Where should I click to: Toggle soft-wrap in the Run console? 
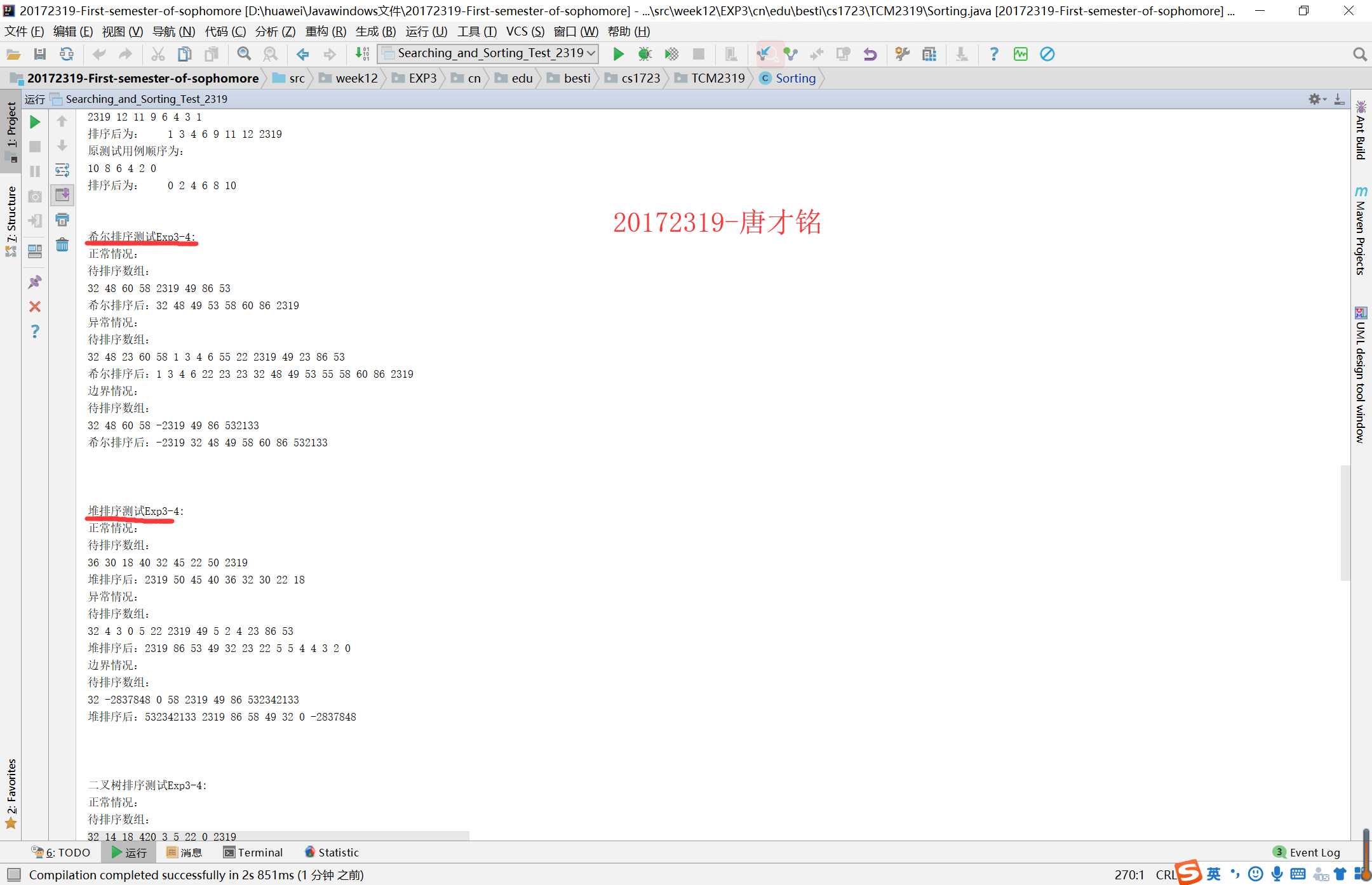tap(62, 170)
